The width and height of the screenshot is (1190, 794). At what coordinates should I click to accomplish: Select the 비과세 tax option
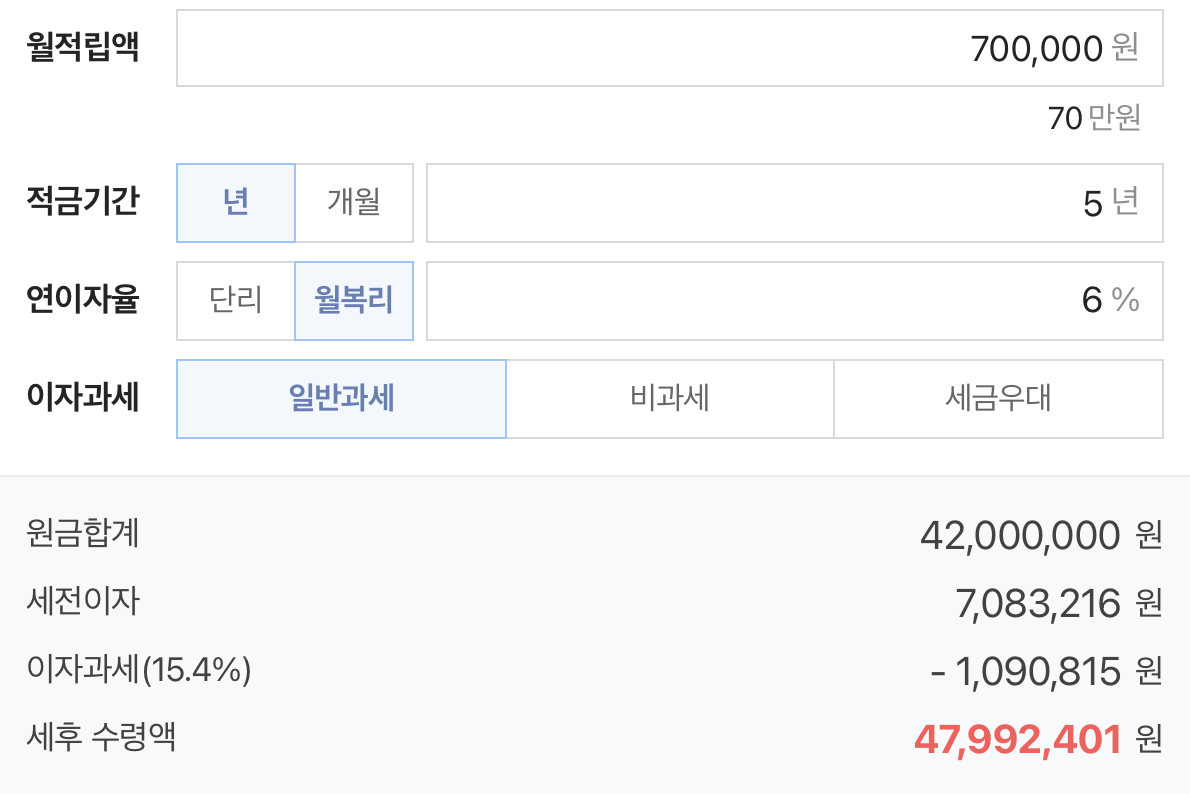tap(670, 398)
